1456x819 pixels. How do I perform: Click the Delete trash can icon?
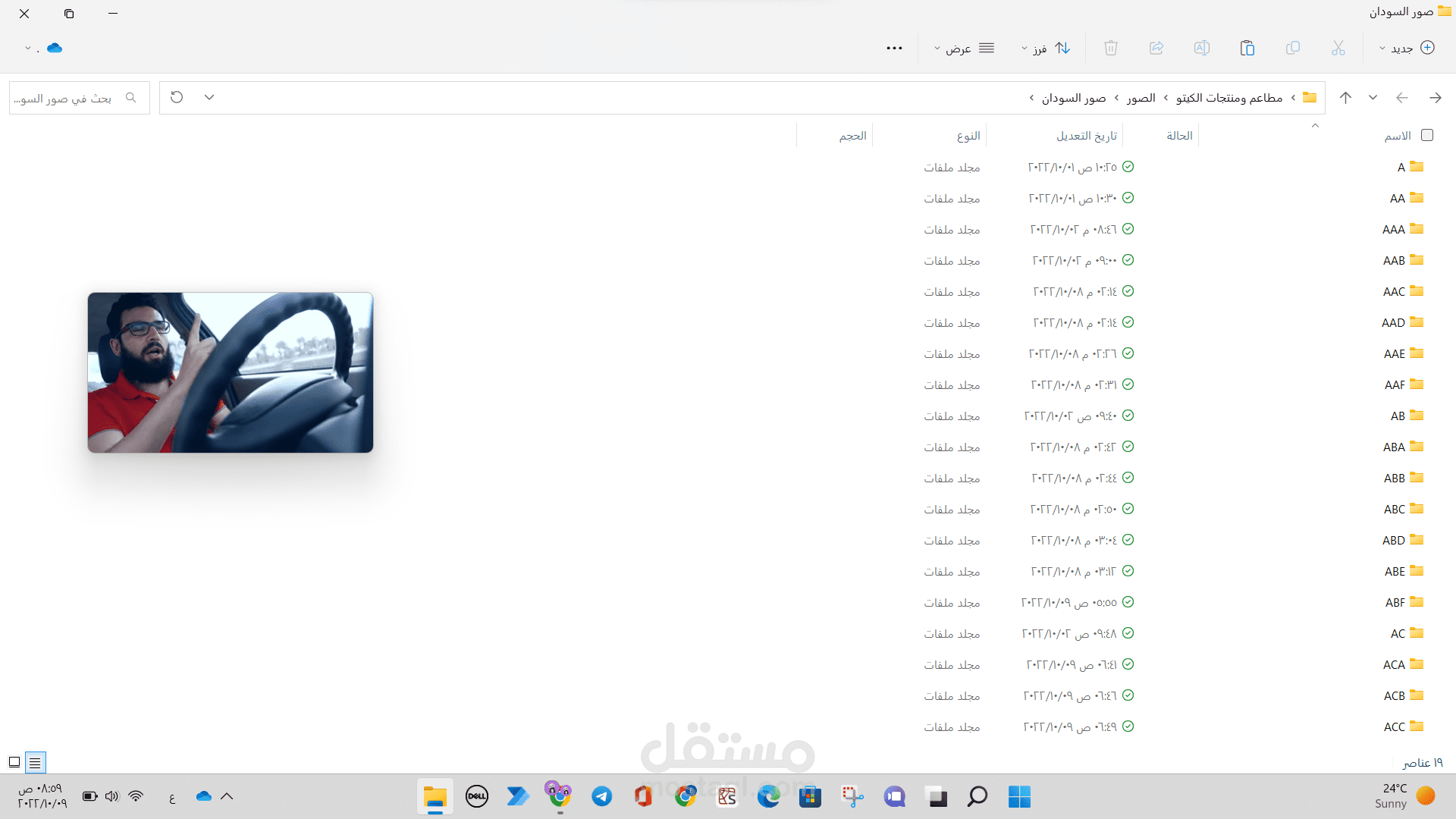[x=1111, y=48]
